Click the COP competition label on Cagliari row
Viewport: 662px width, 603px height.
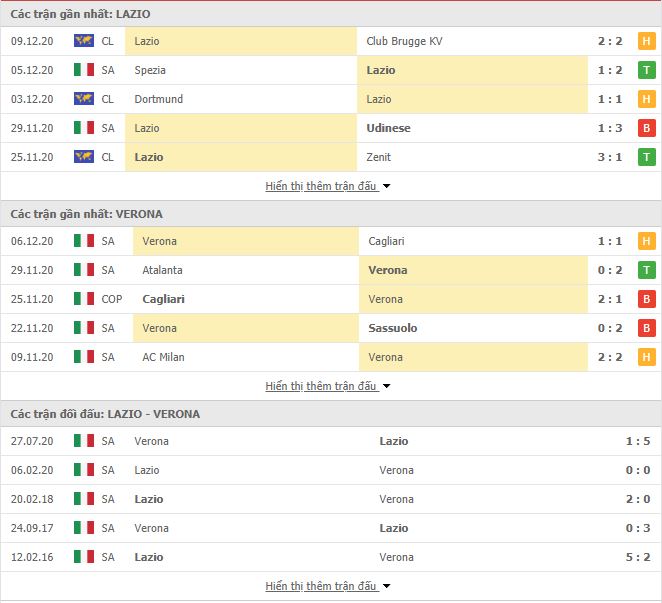pyautogui.click(x=112, y=299)
